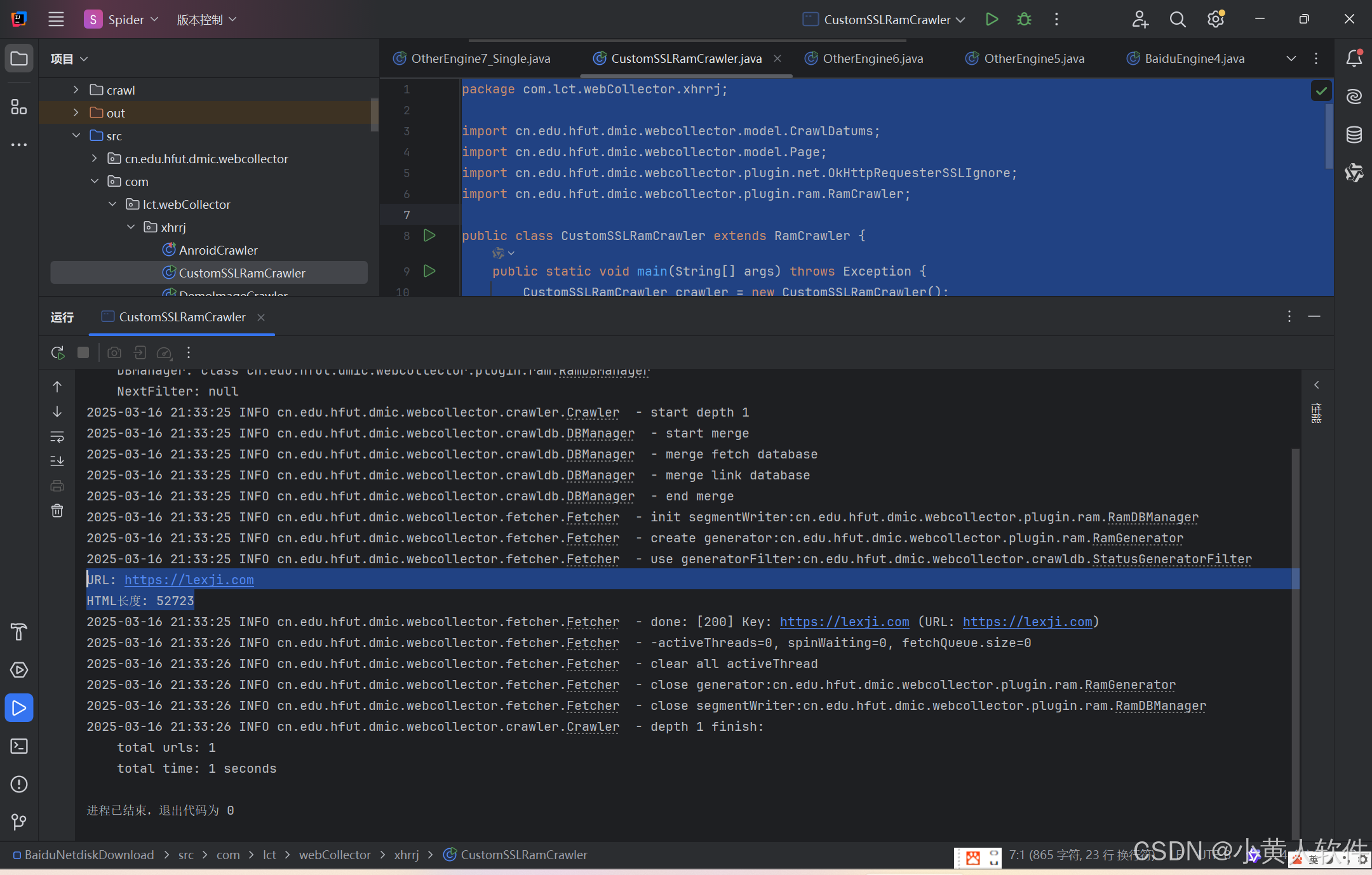Screen dimensions: 1372x875
Task: Open the Project tool window folder icon
Action: click(x=19, y=58)
